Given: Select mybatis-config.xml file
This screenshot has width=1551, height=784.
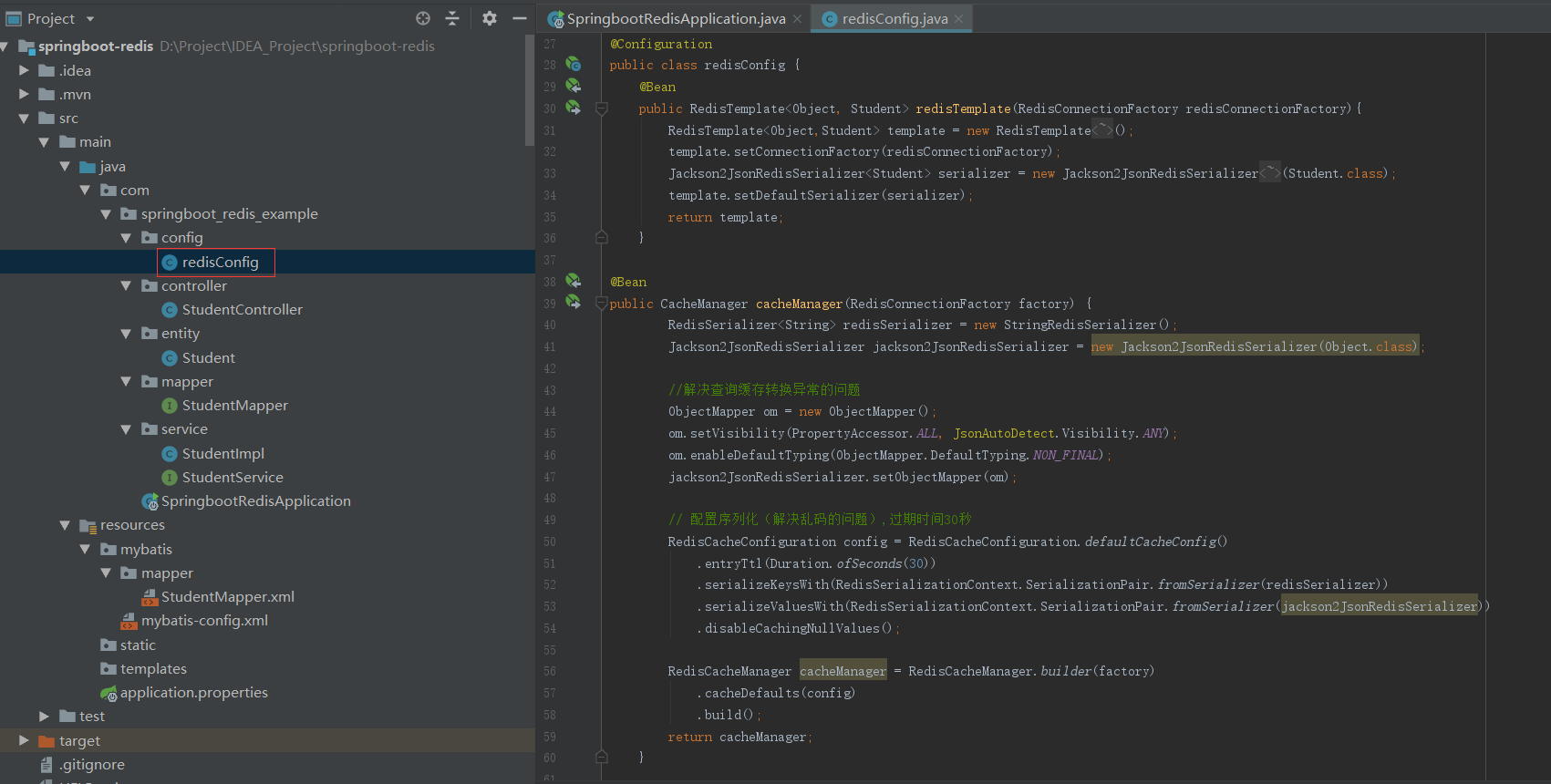Looking at the screenshot, I should (204, 621).
